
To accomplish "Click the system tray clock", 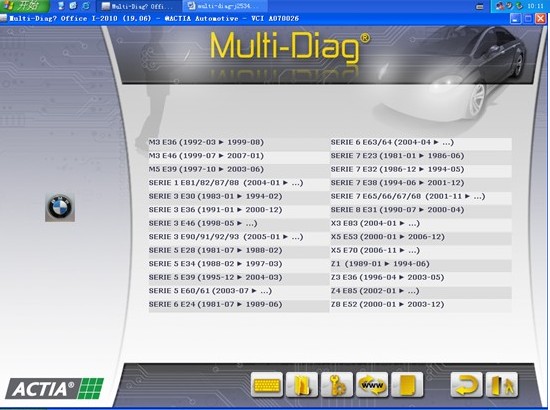I will tap(535, 6).
